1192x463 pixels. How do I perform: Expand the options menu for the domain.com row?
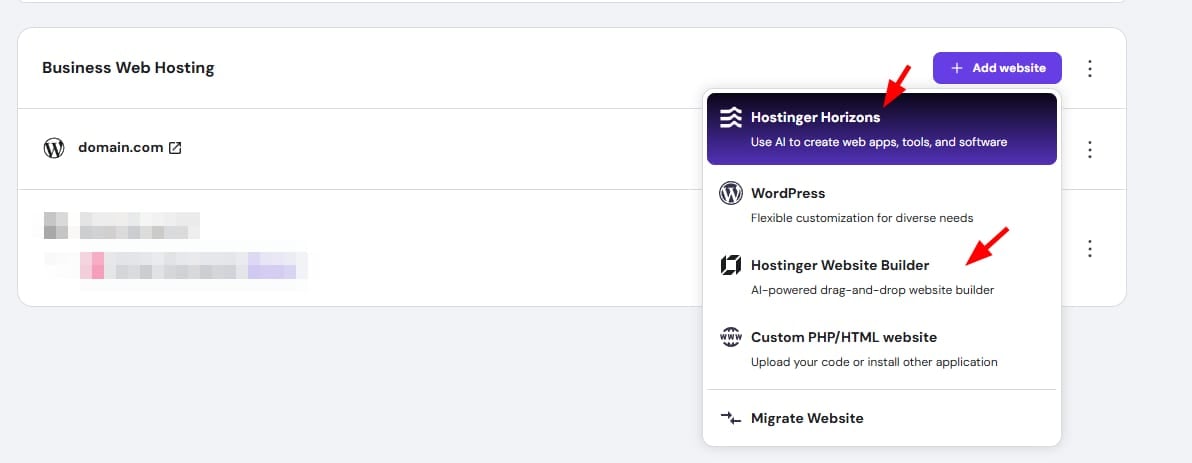tap(1090, 149)
